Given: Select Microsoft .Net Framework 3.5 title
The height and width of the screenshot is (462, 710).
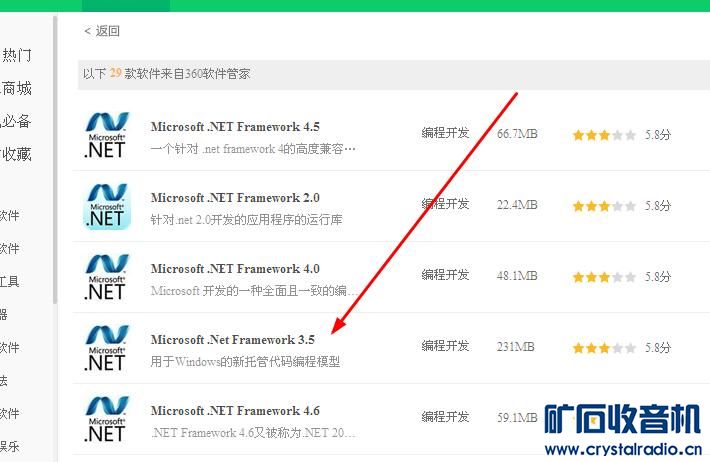Looking at the screenshot, I should [233, 340].
